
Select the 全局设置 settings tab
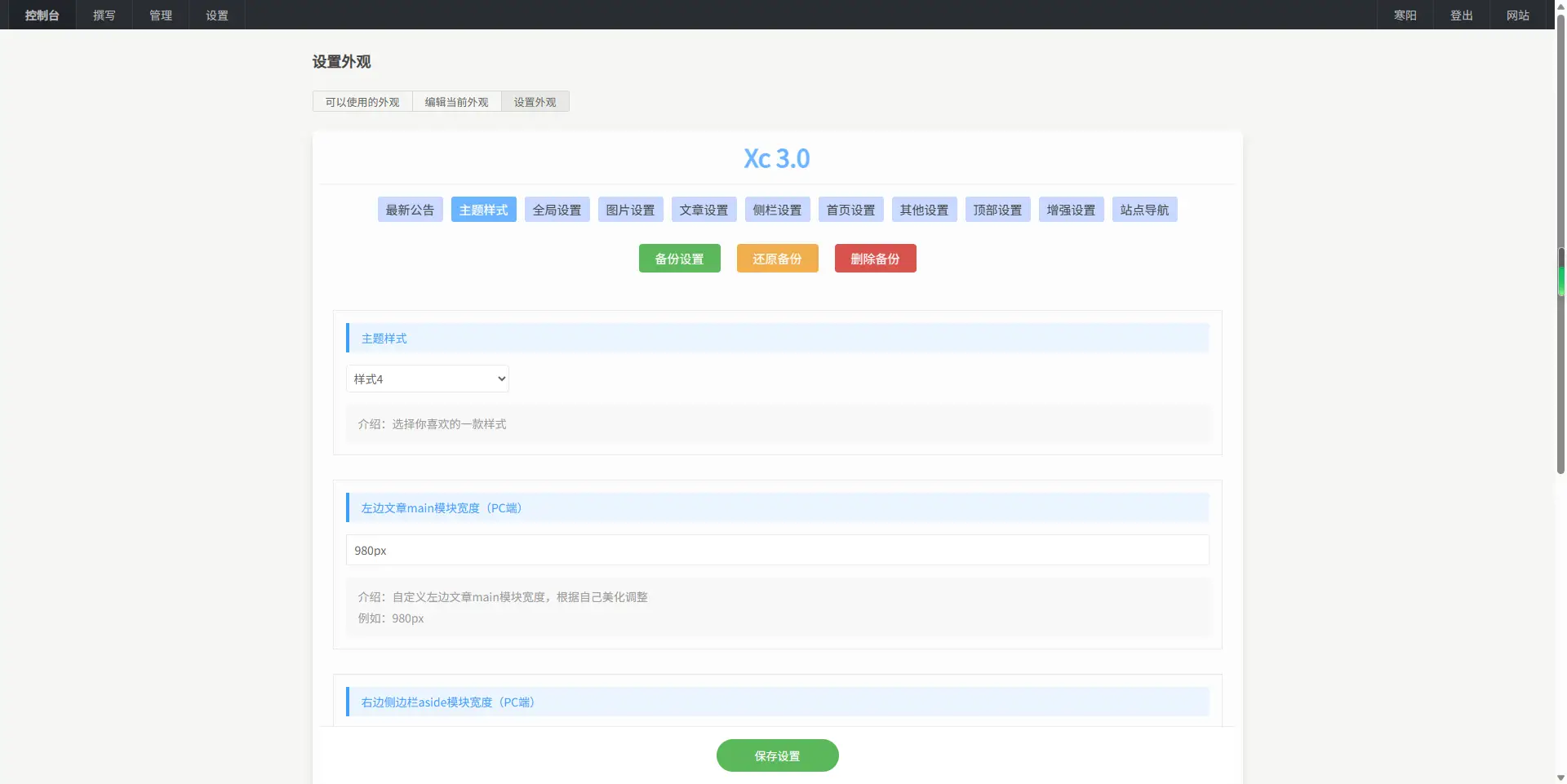557,210
